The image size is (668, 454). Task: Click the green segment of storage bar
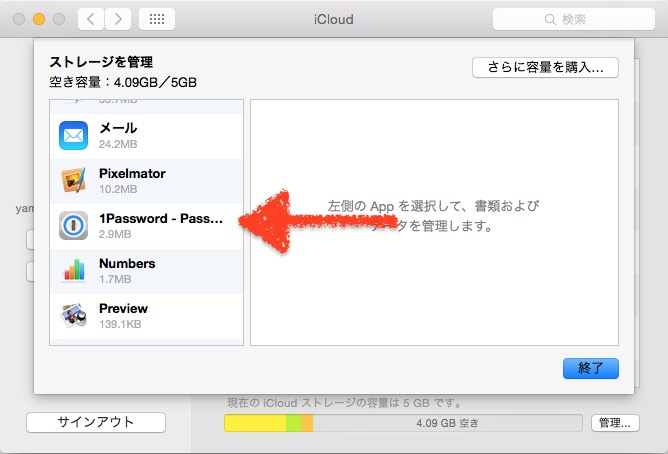pos(294,423)
